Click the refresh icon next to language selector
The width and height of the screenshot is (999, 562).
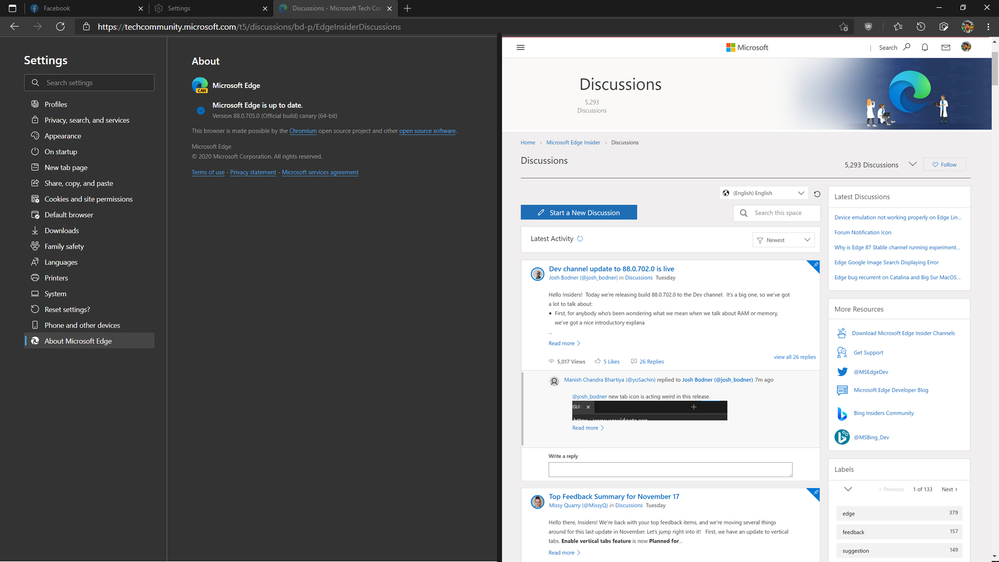pos(817,194)
